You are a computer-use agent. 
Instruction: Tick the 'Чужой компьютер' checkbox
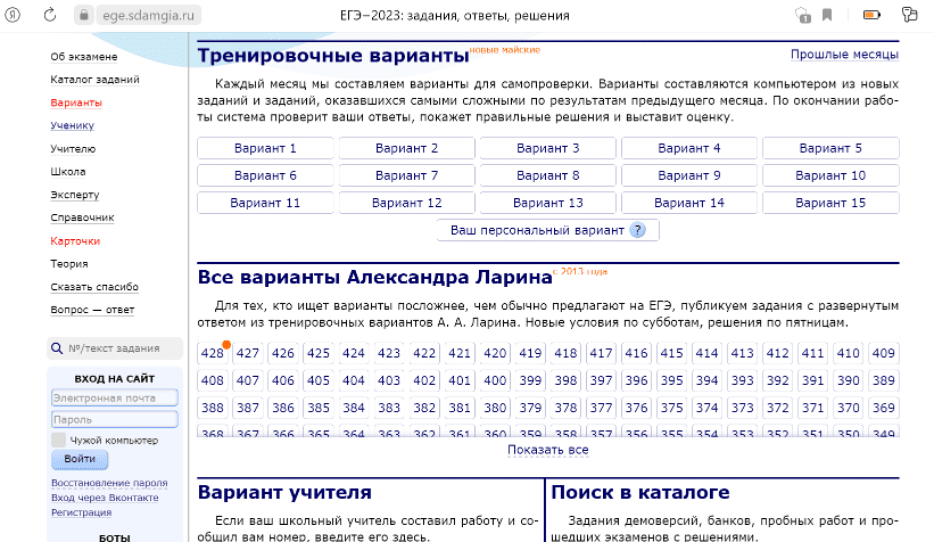click(58, 440)
